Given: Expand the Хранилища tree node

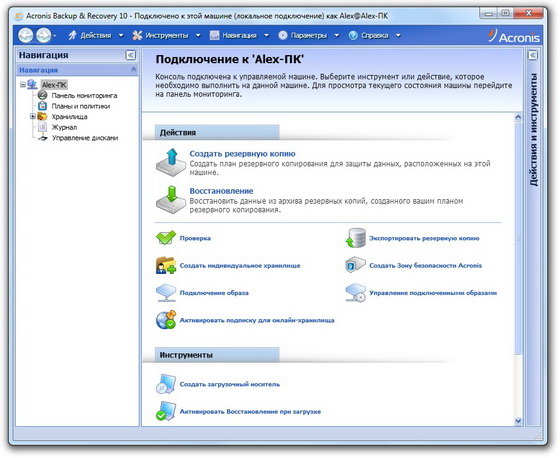Looking at the screenshot, I should point(32,116).
